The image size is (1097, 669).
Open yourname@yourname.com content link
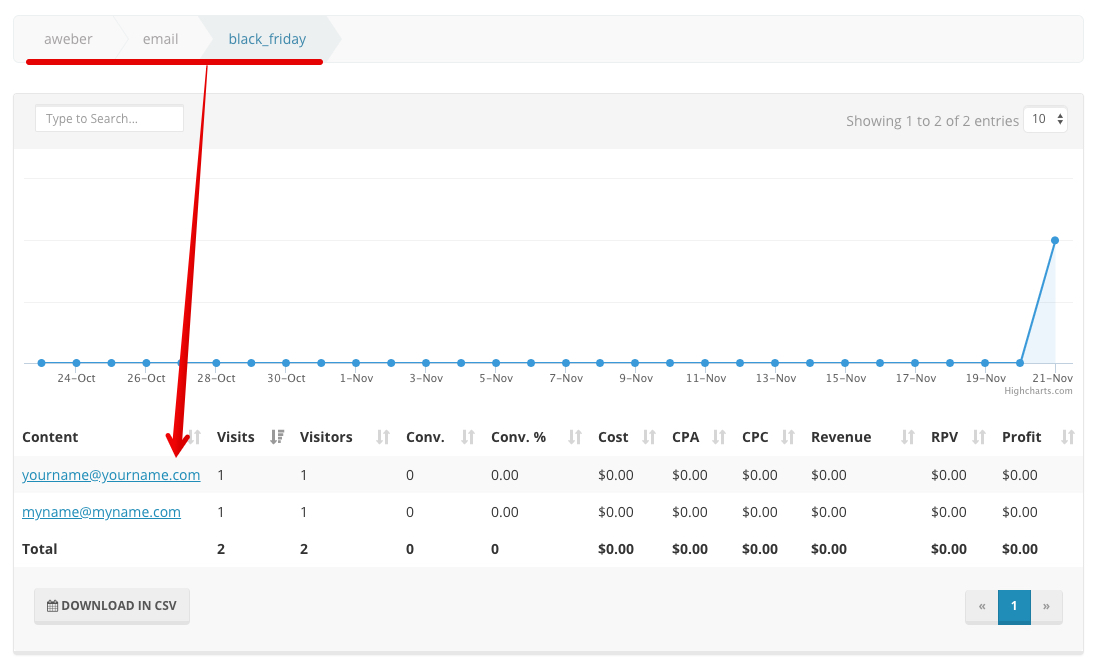[x=111, y=475]
